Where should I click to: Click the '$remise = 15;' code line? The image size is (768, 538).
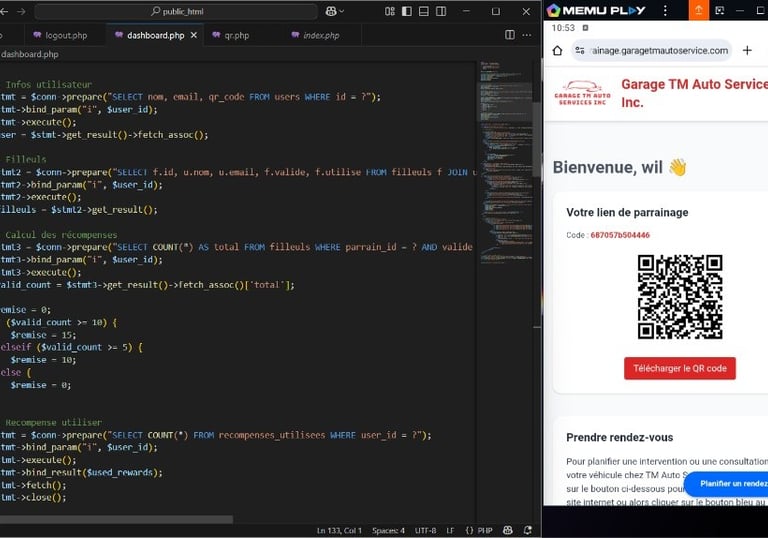[x=43, y=335]
